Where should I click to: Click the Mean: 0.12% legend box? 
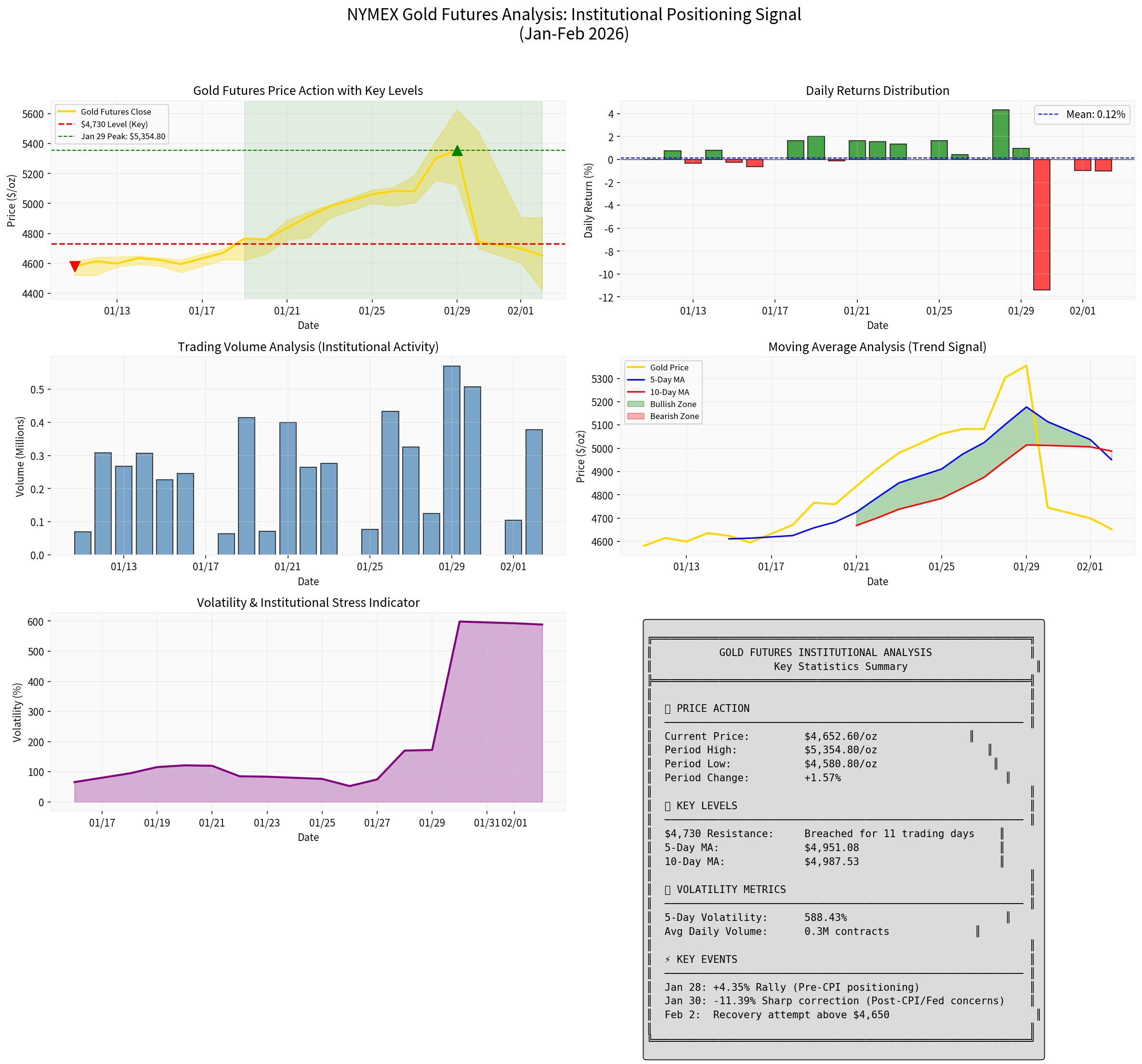tap(1082, 114)
